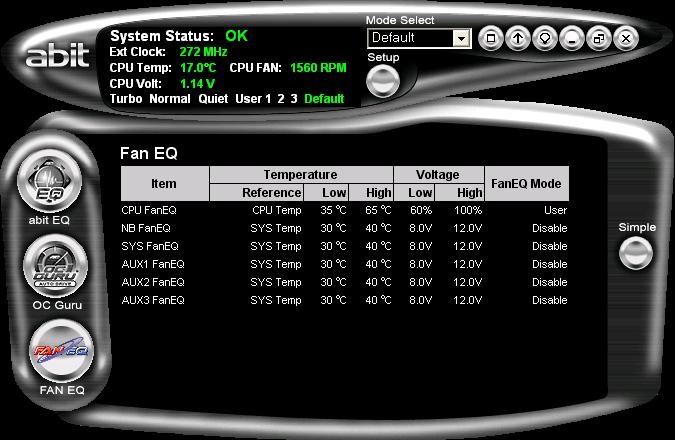Image resolution: width=675 pixels, height=440 pixels.
Task: Click the AUX3 FanEQ row item
Action: [x=153, y=300]
